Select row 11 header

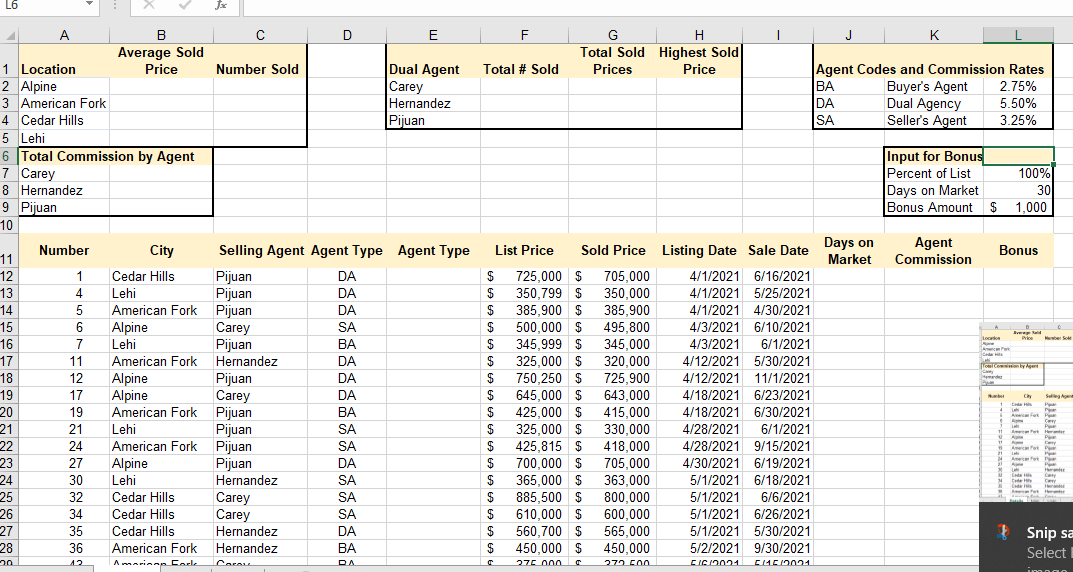8,250
